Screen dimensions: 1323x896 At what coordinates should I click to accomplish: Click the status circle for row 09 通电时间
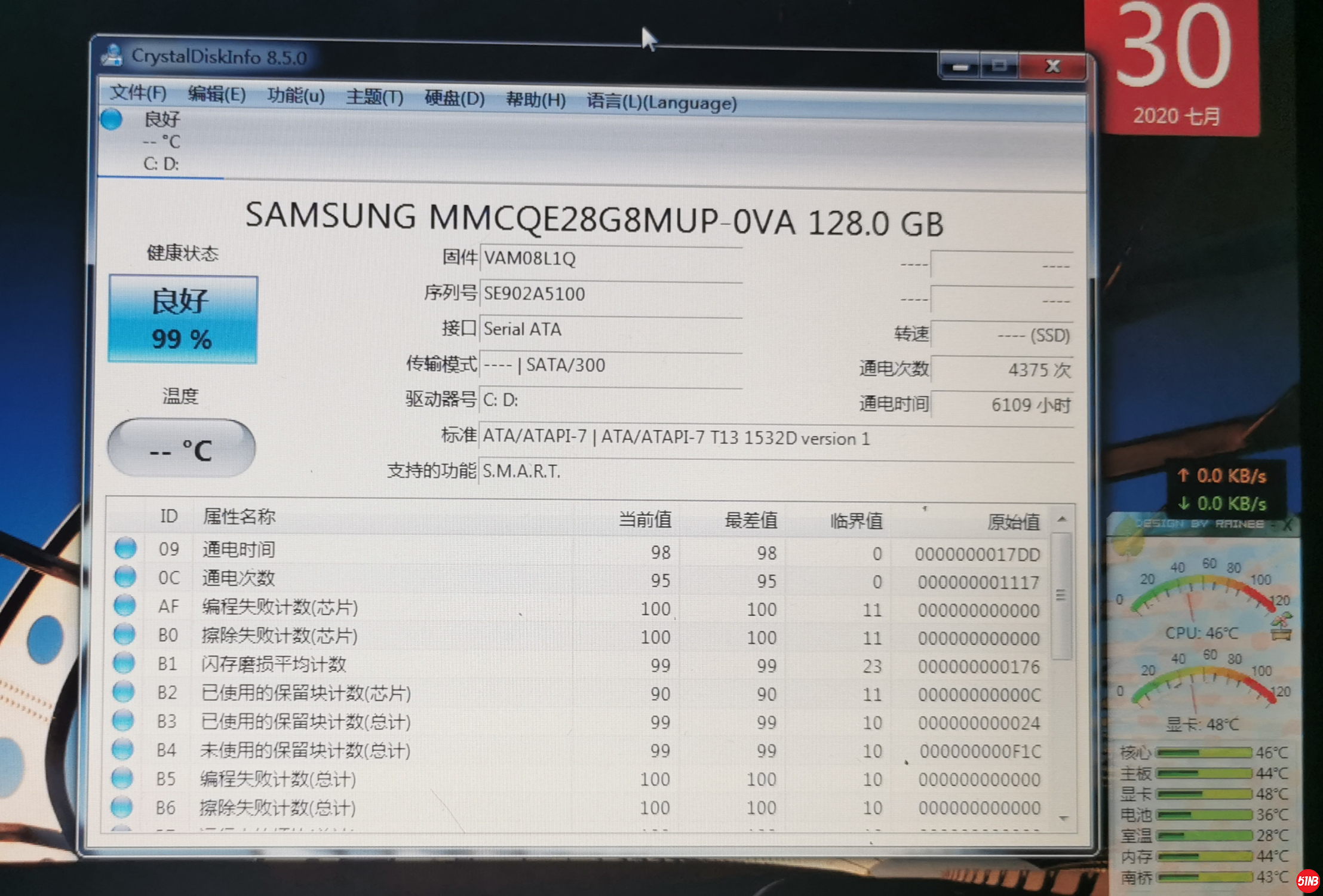point(125,548)
